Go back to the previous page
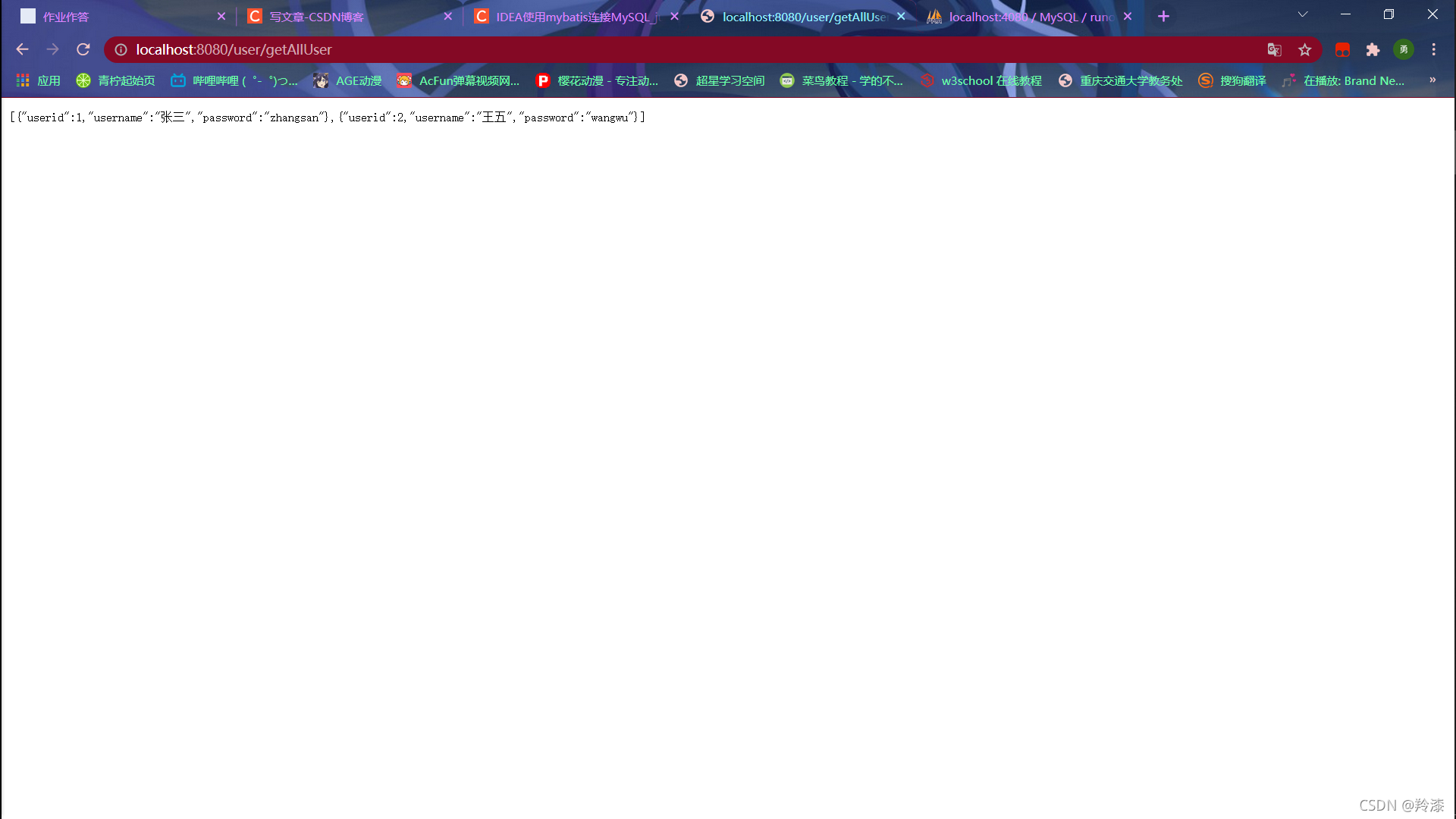This screenshot has width=1456, height=819. 22,49
